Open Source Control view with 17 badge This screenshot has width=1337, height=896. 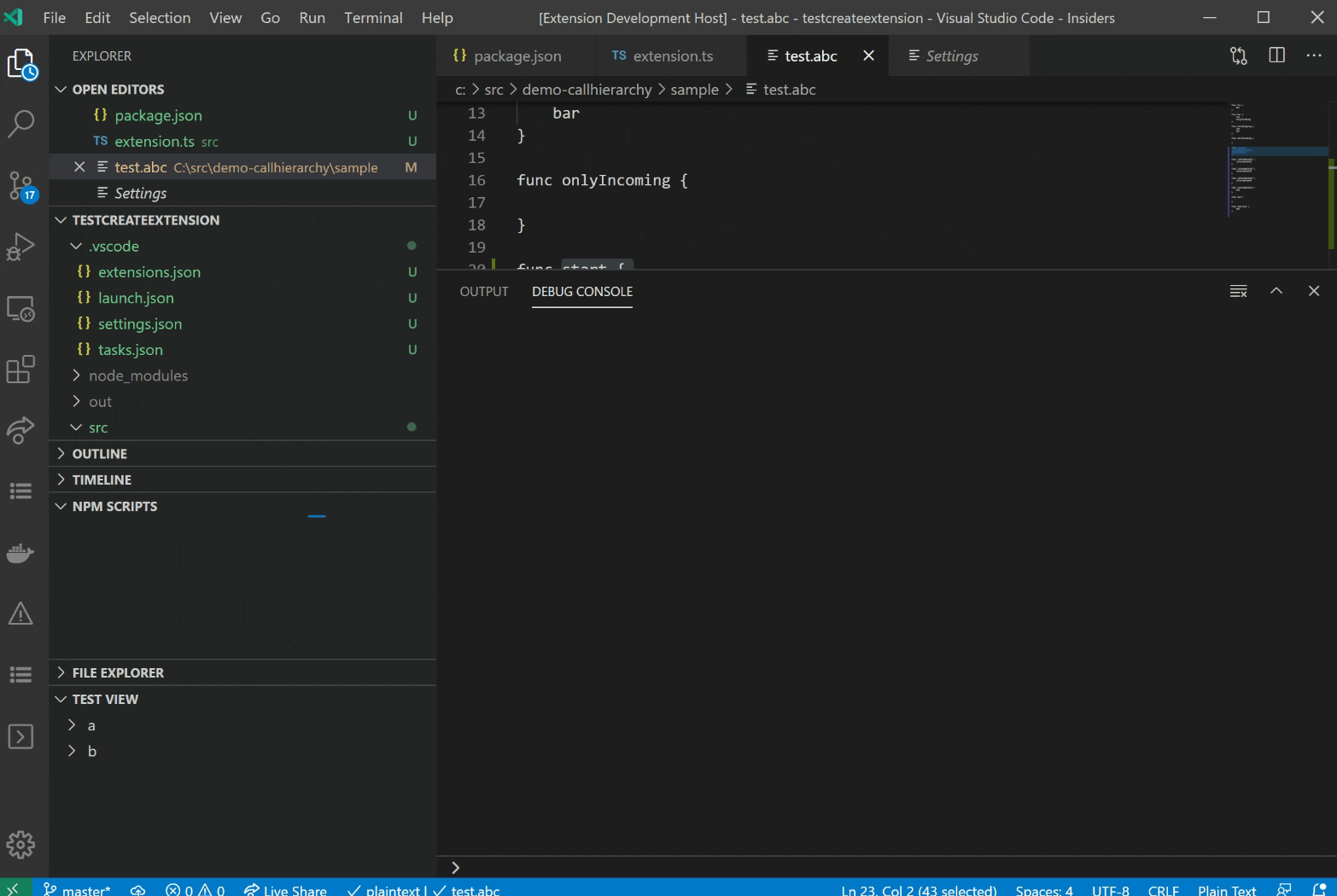tap(20, 185)
